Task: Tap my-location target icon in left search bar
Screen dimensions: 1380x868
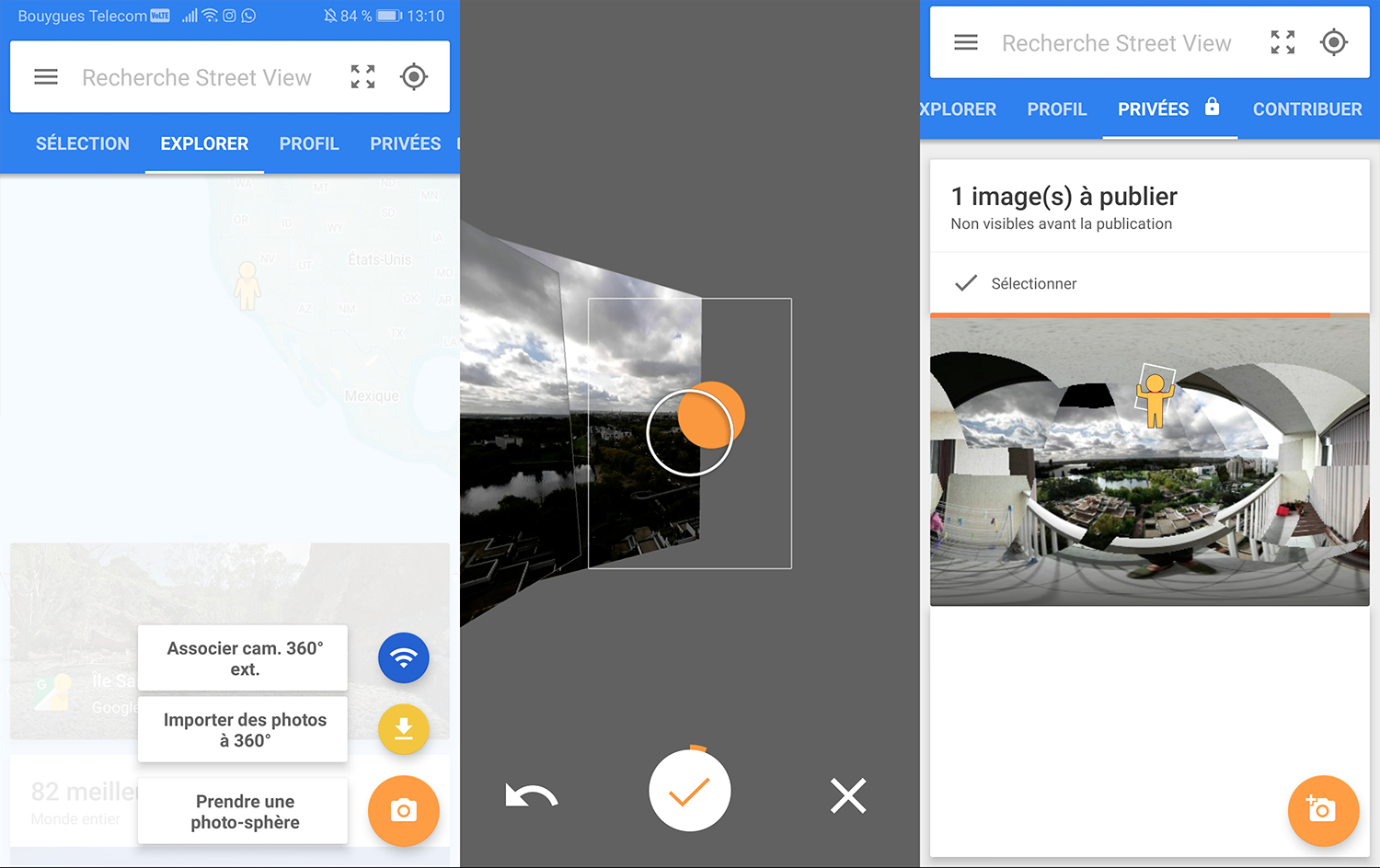Action: (414, 77)
